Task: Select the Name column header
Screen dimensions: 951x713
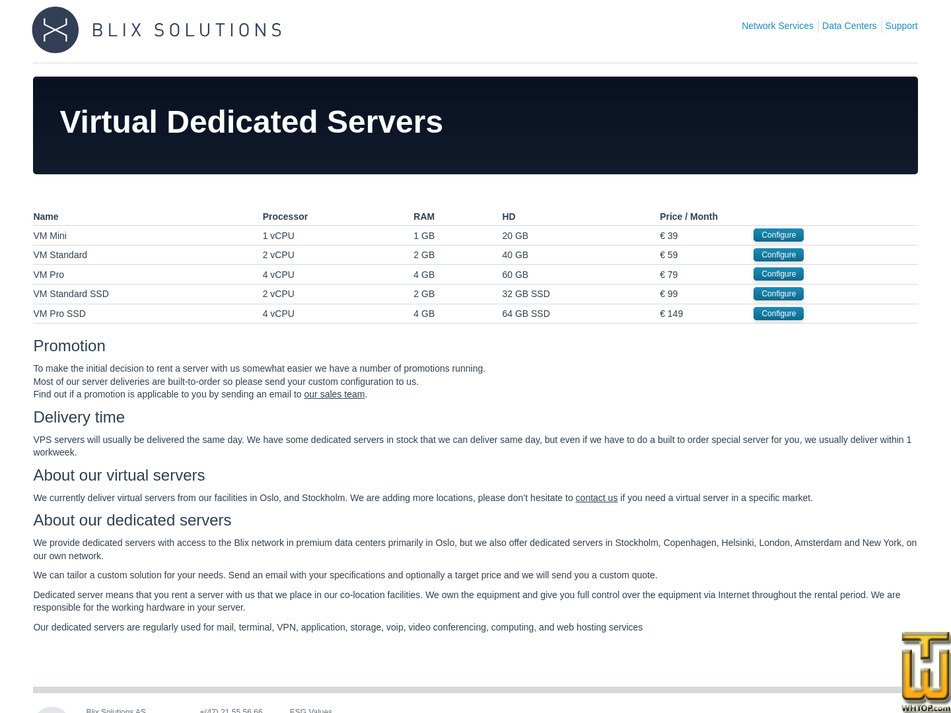Action: [x=45, y=216]
